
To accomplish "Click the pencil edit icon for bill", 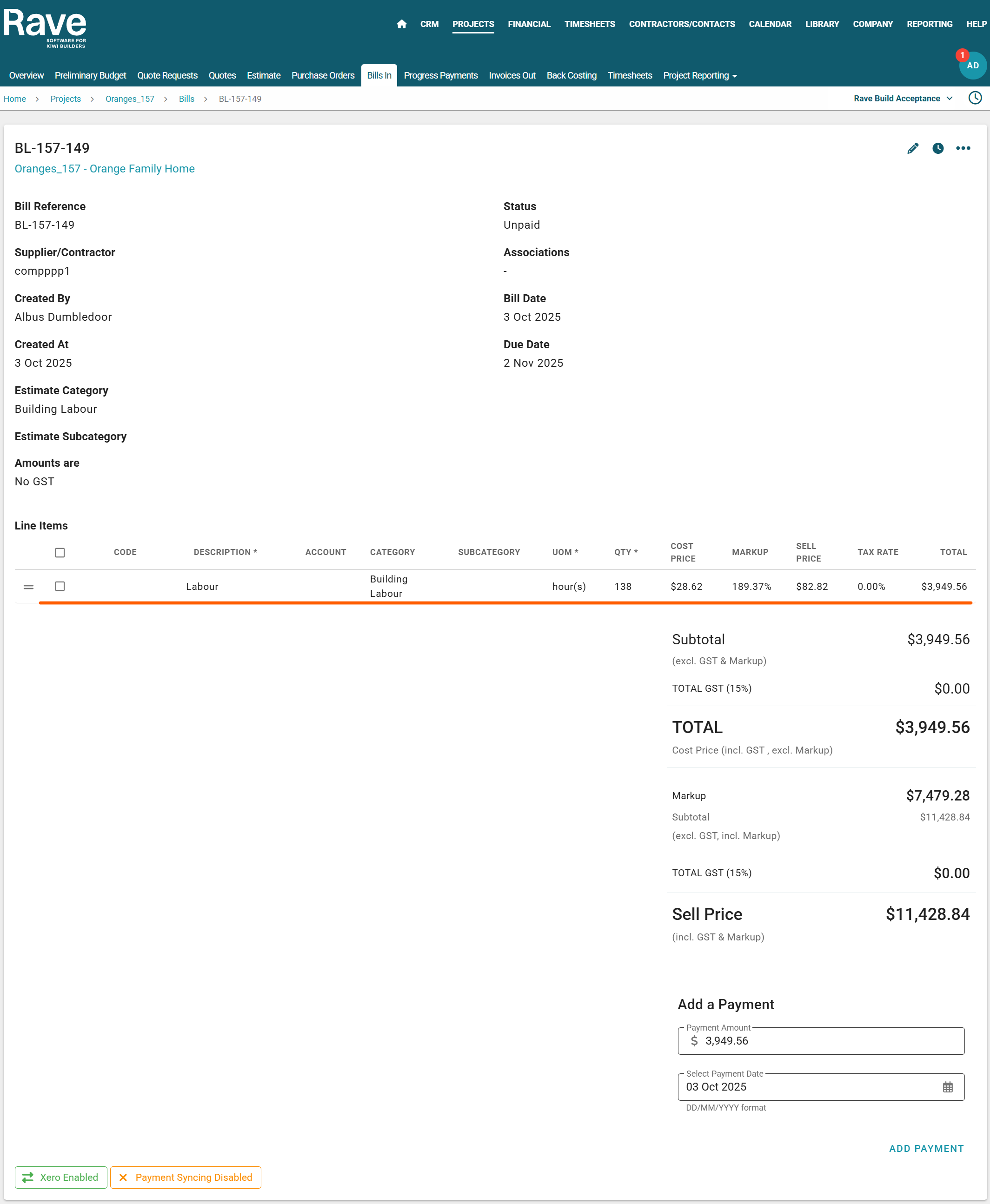I will [912, 148].
